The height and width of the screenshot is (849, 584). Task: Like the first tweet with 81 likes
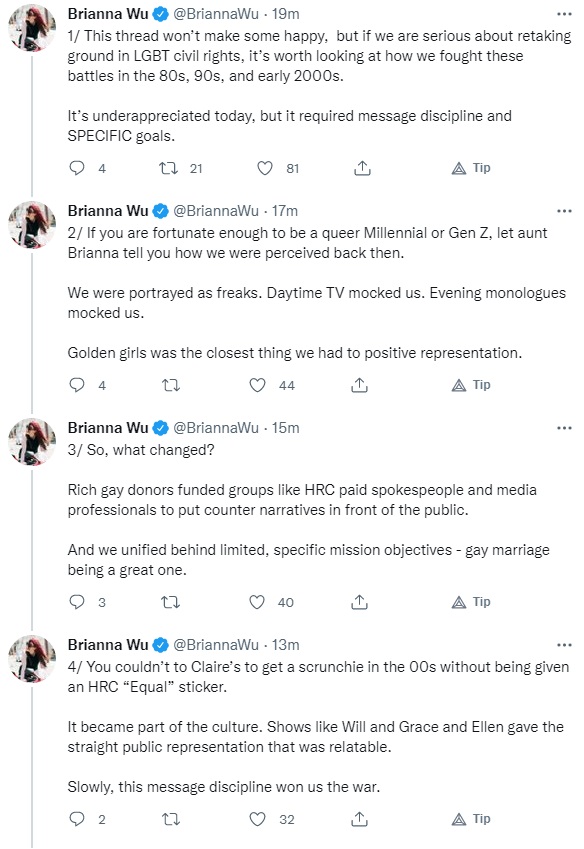[265, 168]
